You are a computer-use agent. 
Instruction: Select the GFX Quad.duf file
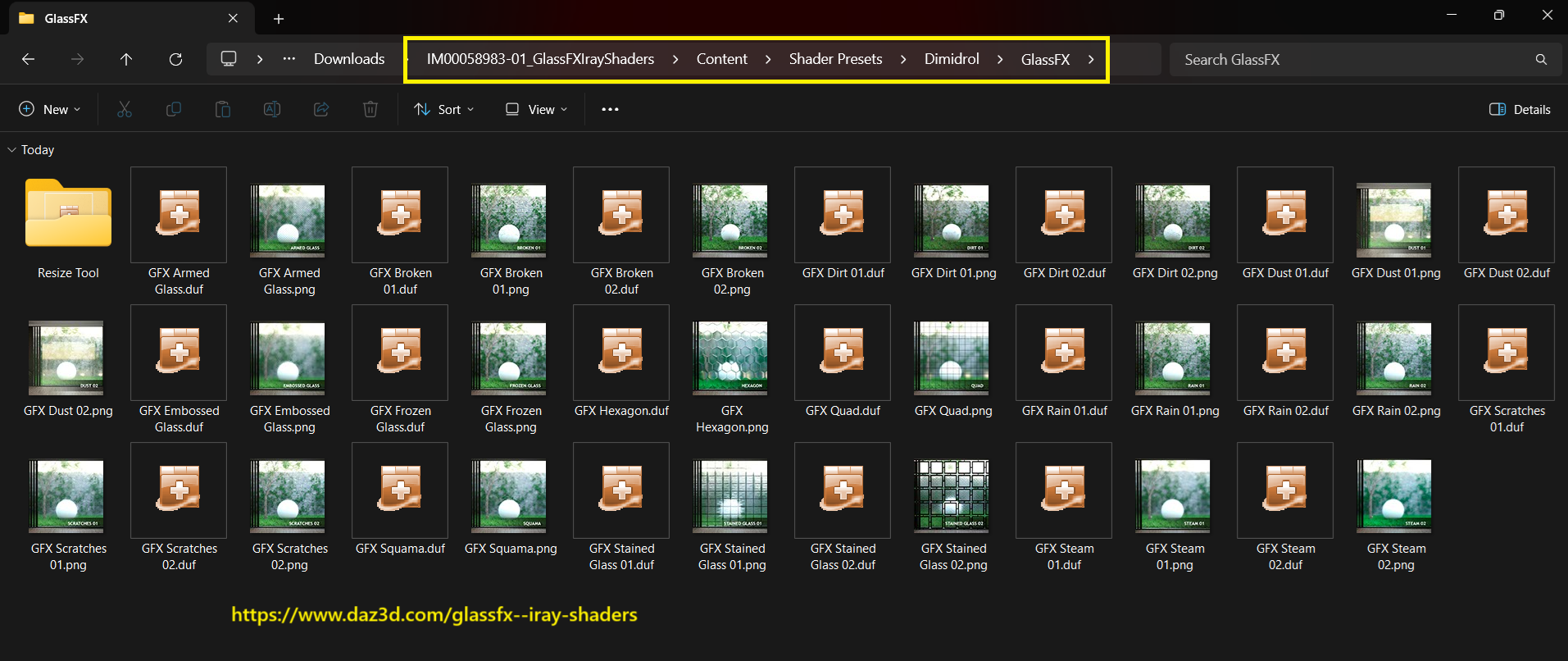pyautogui.click(x=843, y=362)
